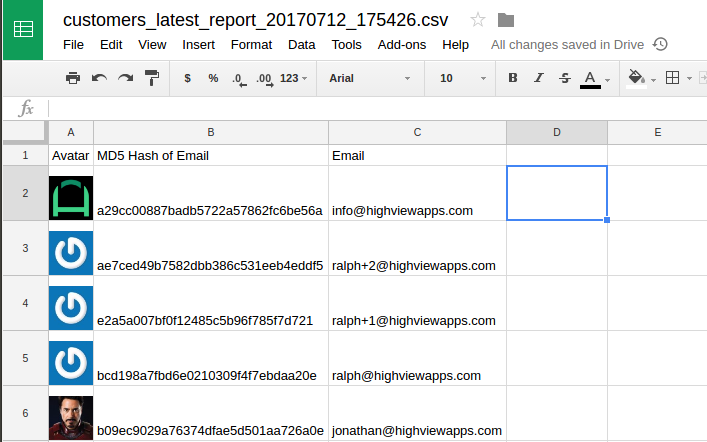Select column B header
The height and width of the screenshot is (442, 707).
pyautogui.click(x=210, y=132)
